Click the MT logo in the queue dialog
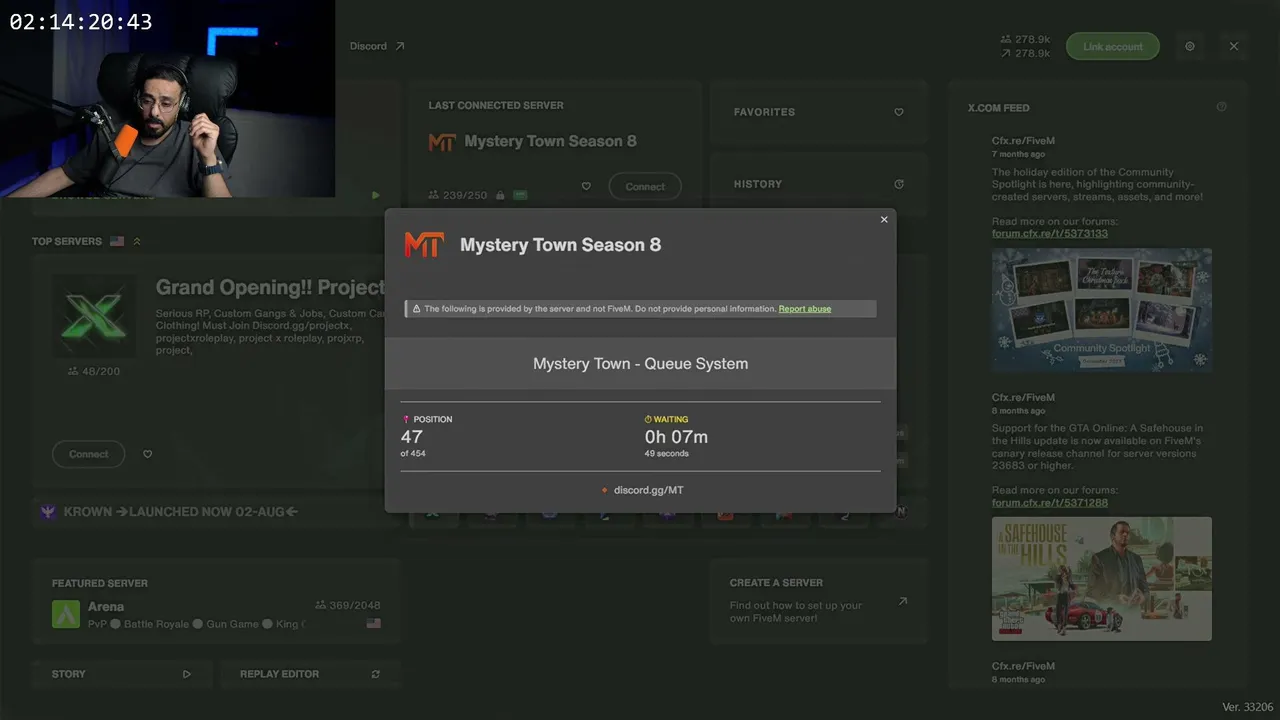1280x720 pixels. click(423, 245)
